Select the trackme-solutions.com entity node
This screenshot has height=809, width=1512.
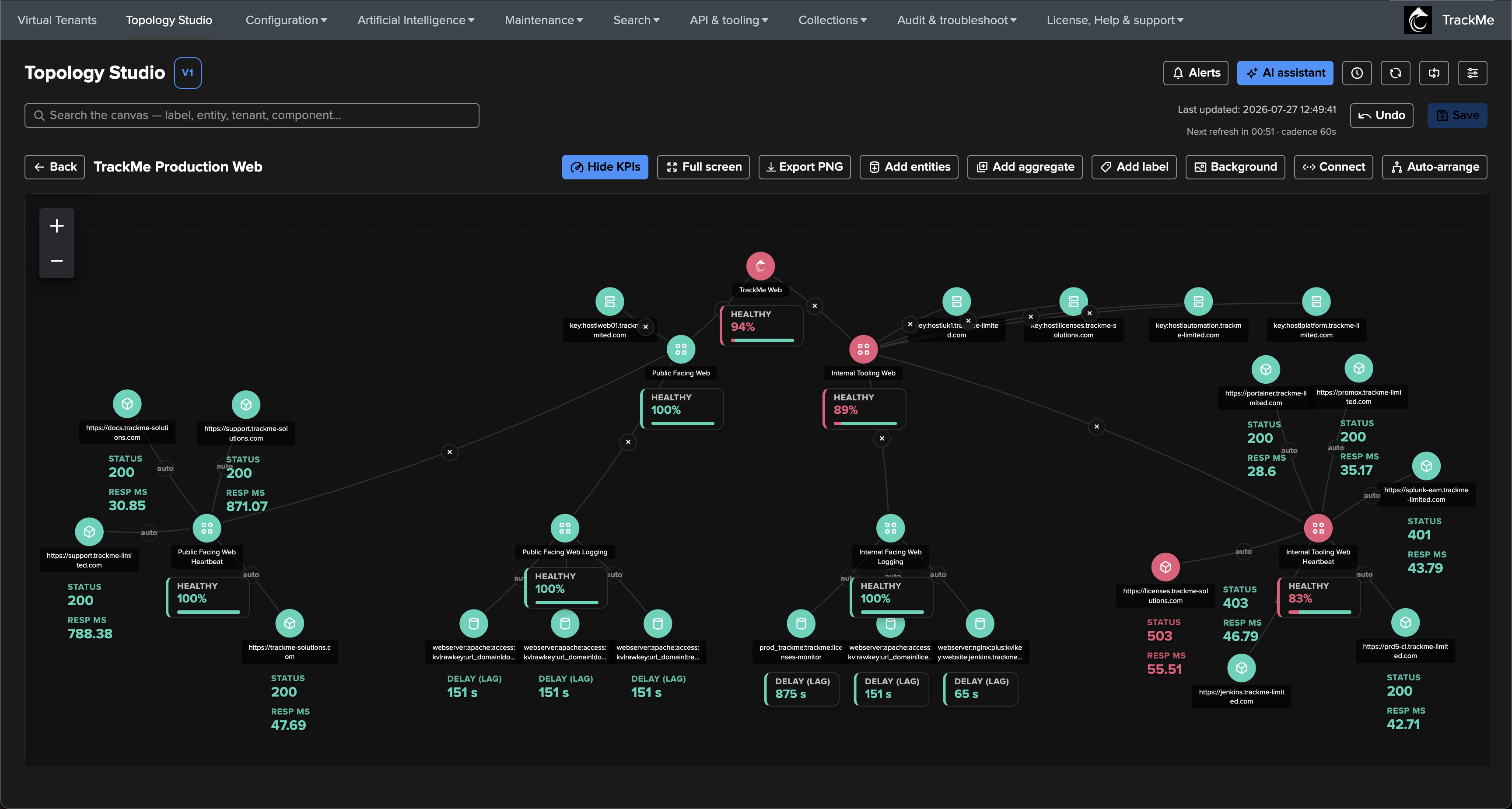[289, 623]
